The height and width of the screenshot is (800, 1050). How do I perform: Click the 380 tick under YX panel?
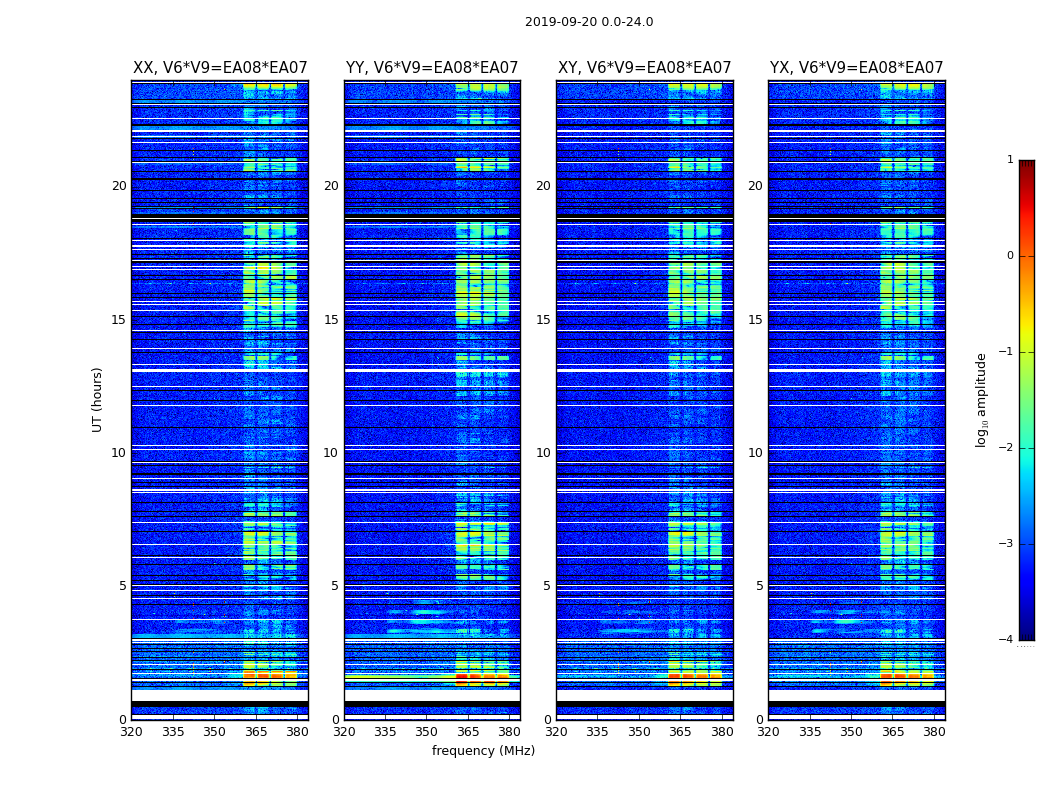coord(934,732)
